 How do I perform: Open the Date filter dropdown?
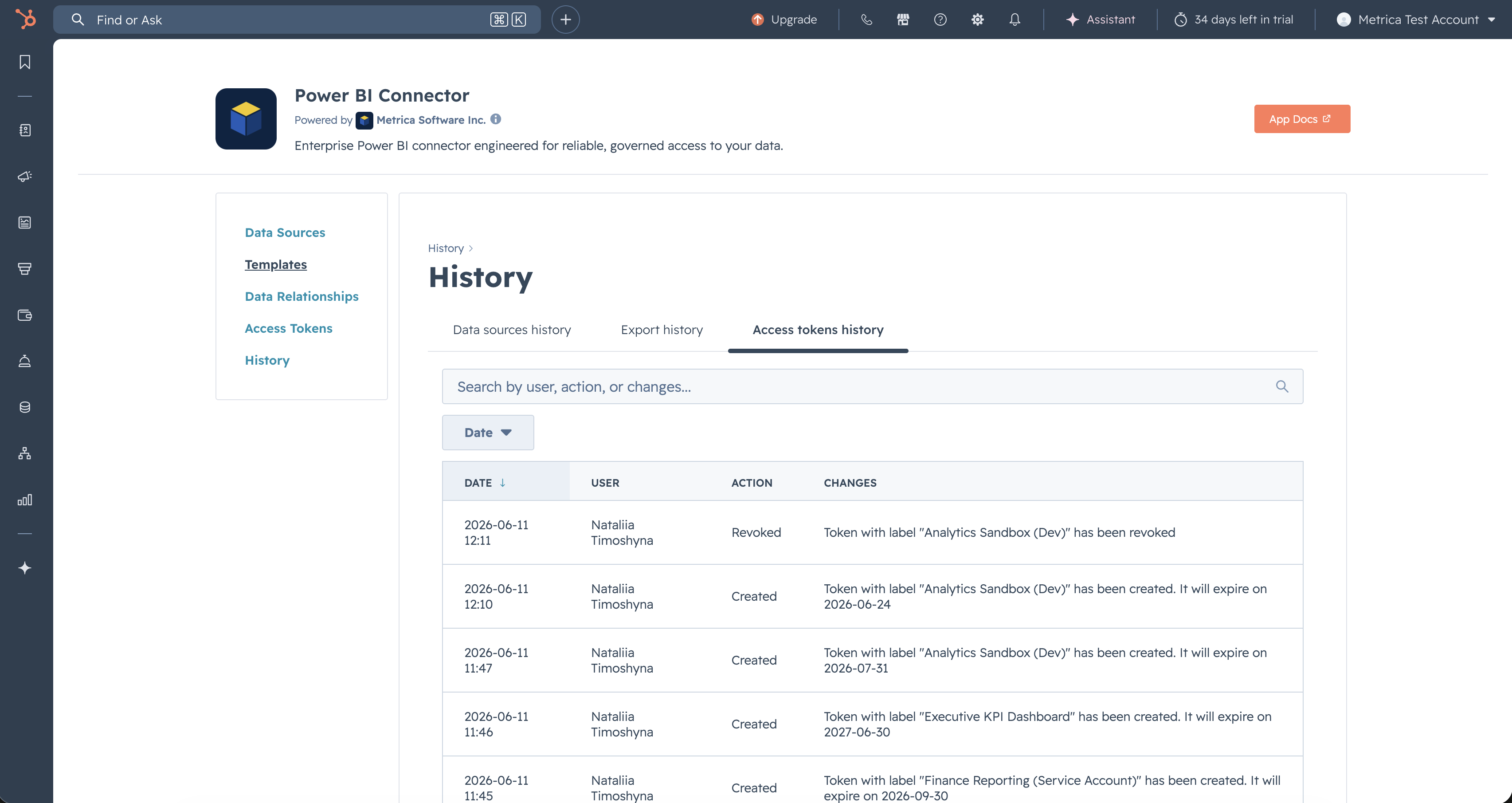[x=488, y=433]
